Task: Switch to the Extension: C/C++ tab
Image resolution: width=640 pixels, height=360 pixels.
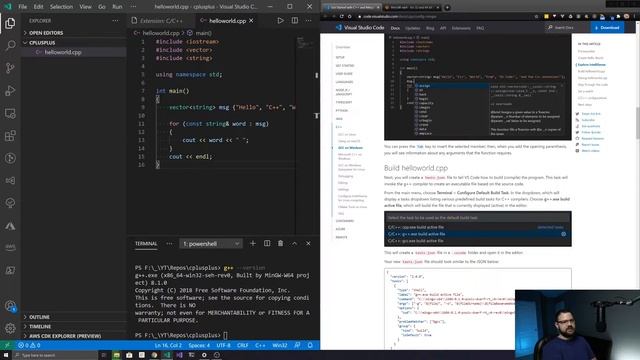Action: pyautogui.click(x=161, y=20)
